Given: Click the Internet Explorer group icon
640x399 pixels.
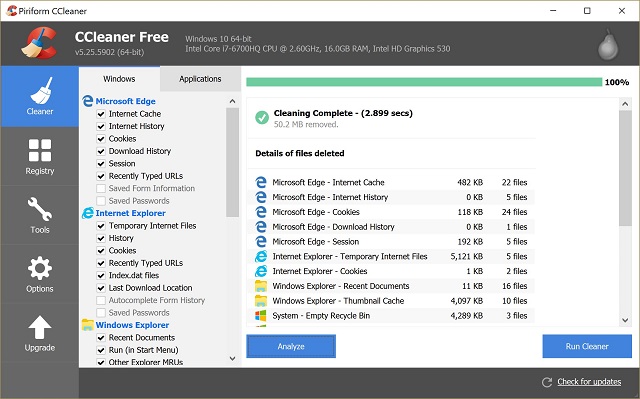Looking at the screenshot, I should pos(87,213).
